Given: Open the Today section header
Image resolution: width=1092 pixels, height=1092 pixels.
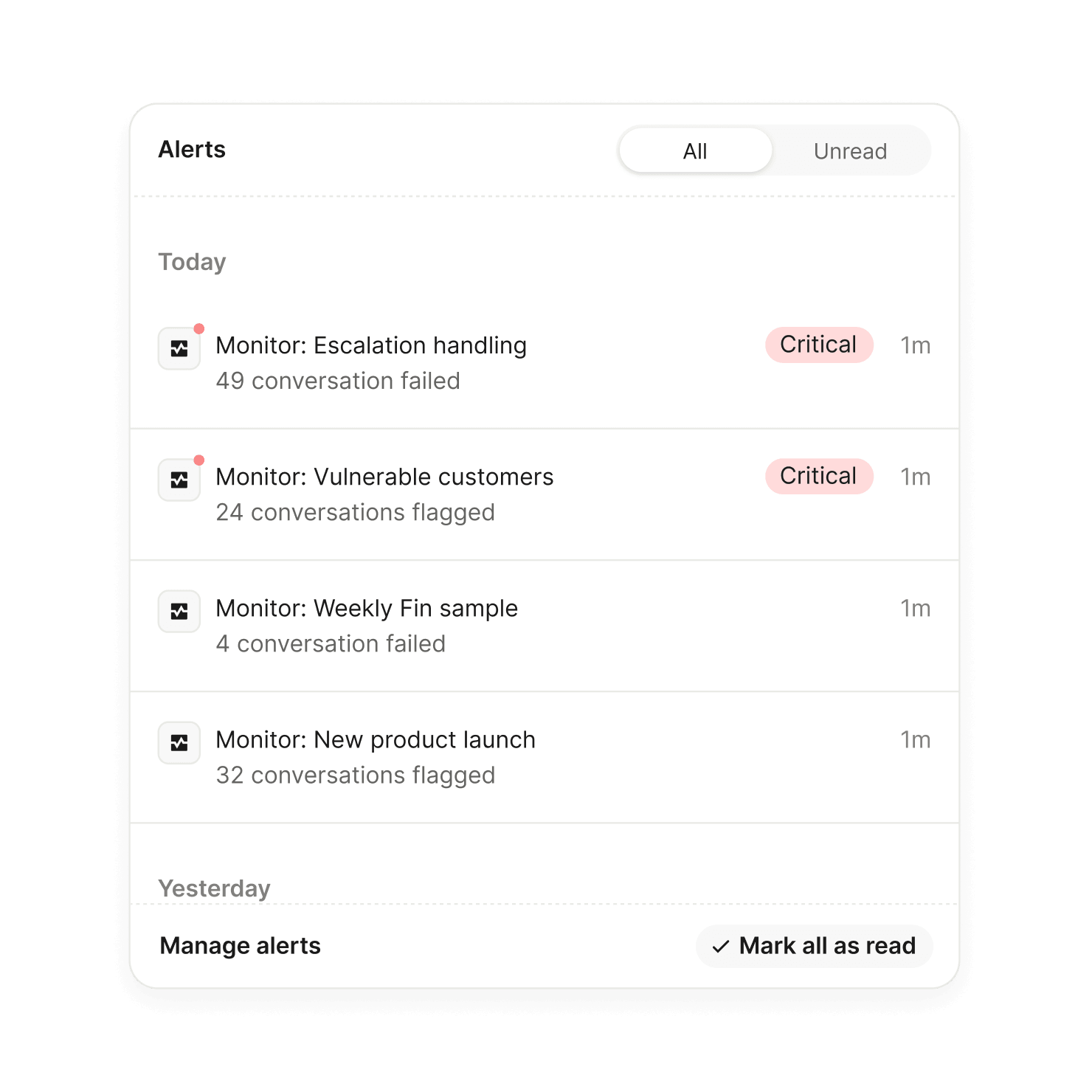Looking at the screenshot, I should point(192,261).
